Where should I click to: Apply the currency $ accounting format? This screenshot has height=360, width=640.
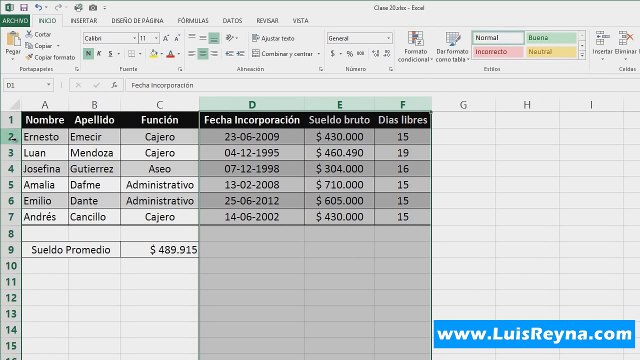(x=333, y=53)
